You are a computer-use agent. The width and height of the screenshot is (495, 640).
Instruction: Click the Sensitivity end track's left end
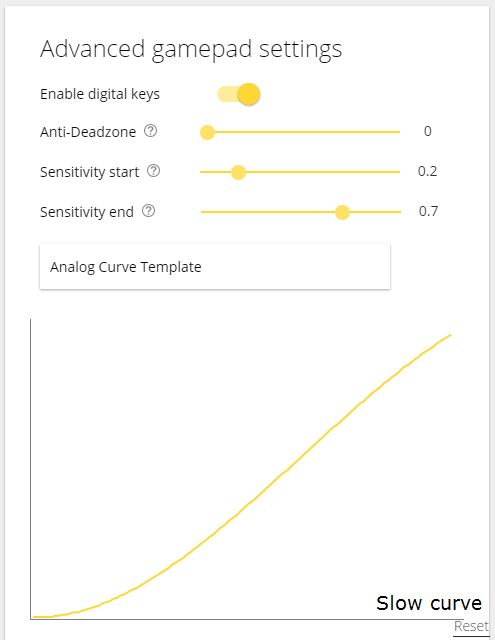pos(204,212)
